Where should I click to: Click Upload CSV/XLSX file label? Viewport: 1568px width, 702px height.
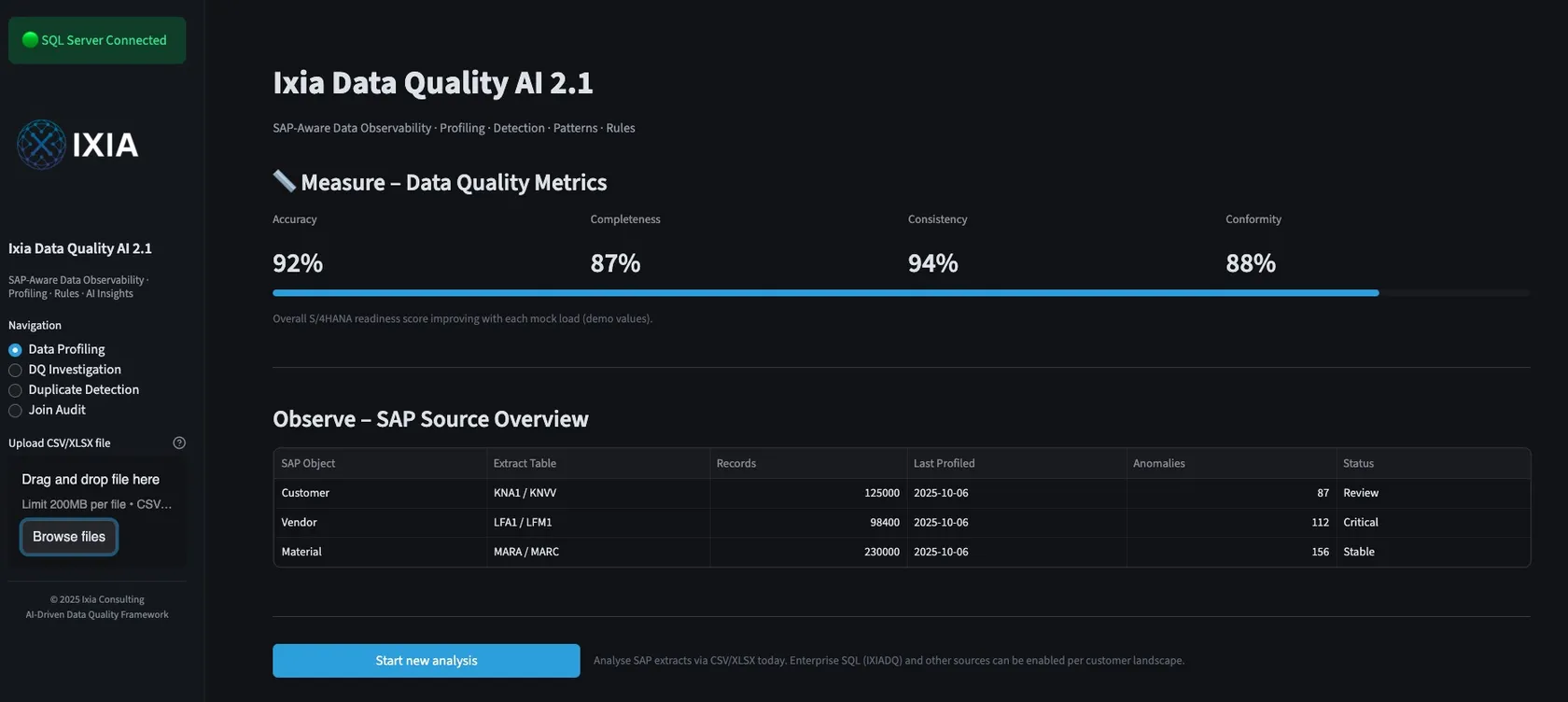60,443
